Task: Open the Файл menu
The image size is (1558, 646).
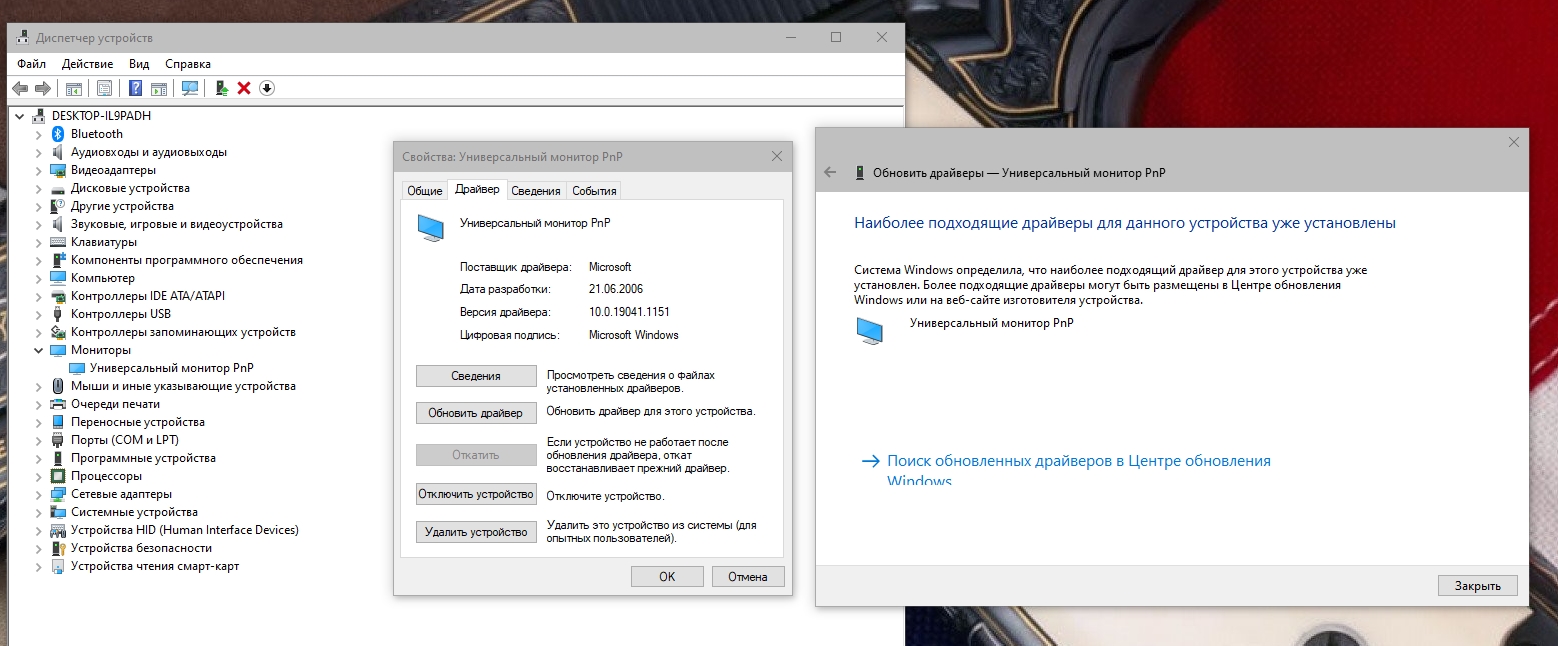Action: pos(31,64)
